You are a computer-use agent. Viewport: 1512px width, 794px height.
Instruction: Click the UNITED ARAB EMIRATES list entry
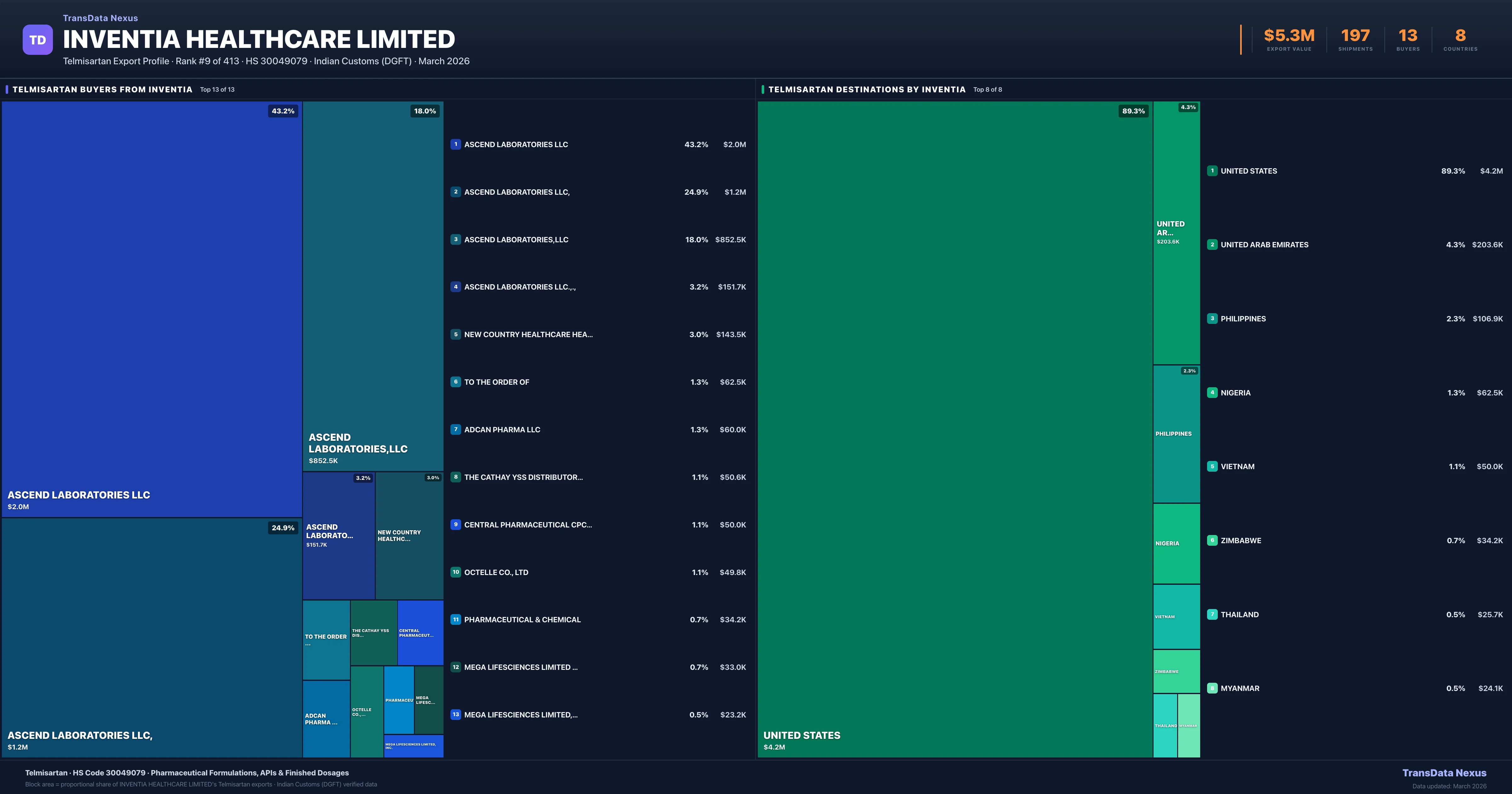1264,245
